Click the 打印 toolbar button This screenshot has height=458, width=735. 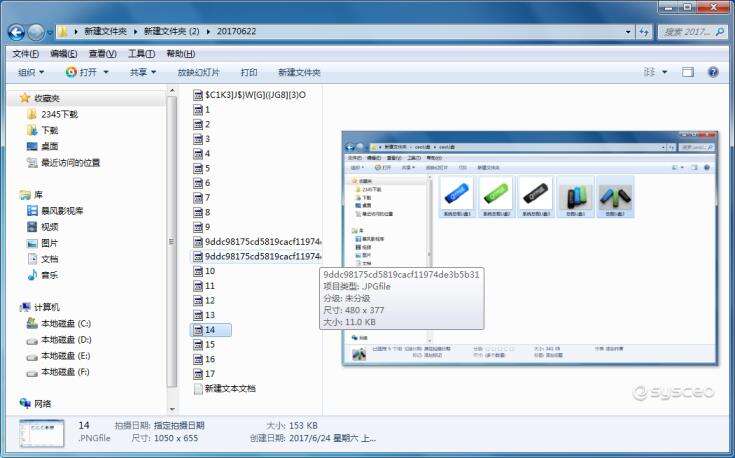click(249, 72)
